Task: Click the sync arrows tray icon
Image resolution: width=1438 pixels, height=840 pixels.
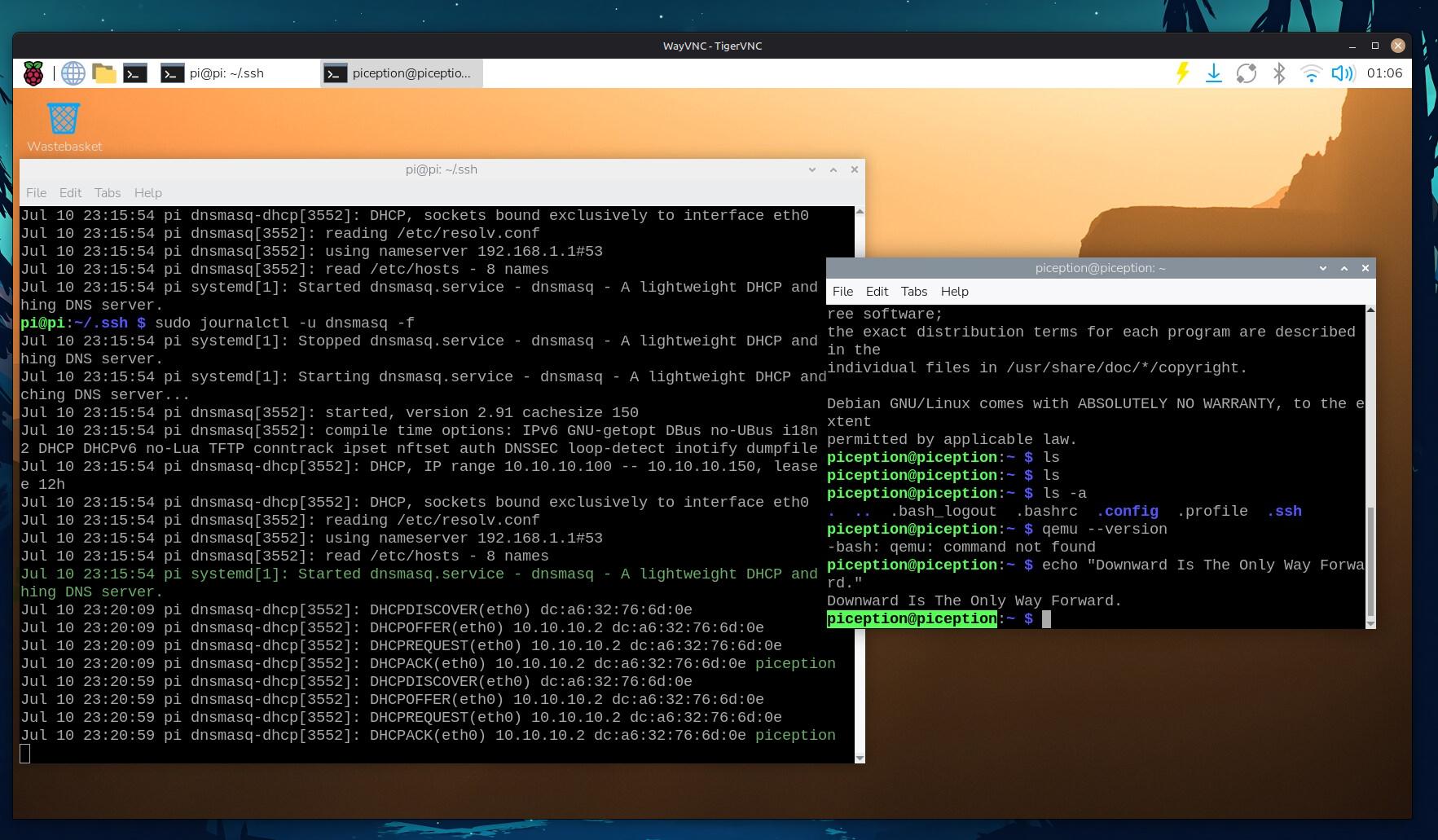Action: tap(1247, 73)
